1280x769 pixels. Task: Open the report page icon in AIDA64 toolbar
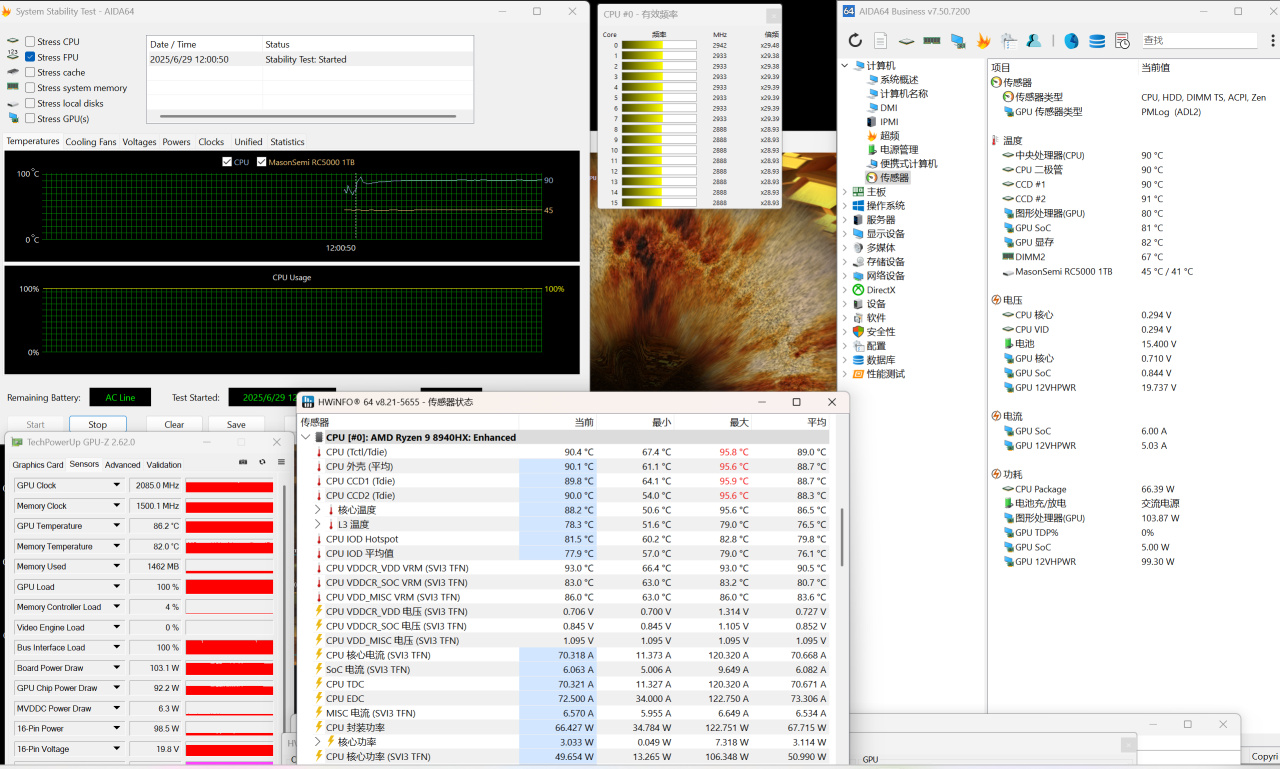[x=880, y=41]
